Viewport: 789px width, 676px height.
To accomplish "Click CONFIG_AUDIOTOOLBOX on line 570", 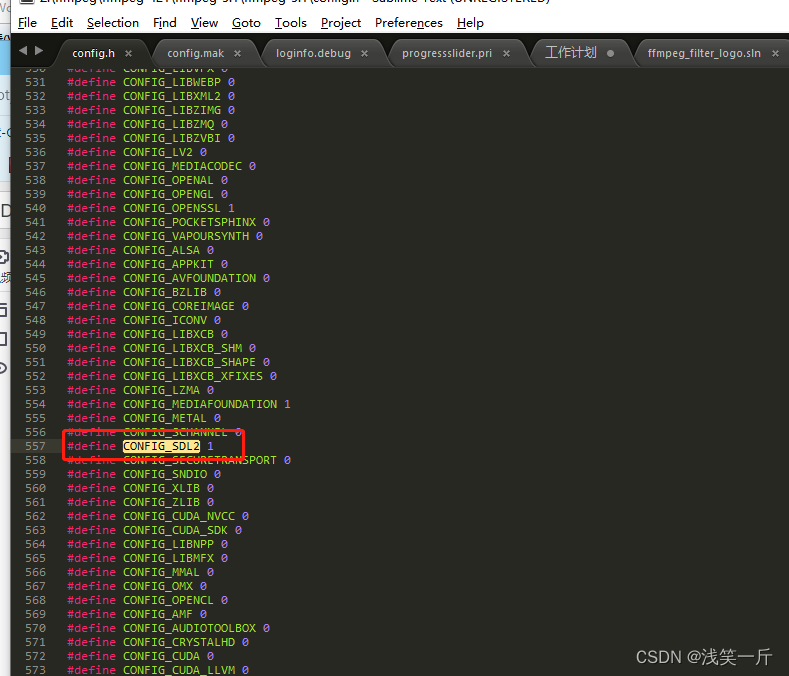I will coord(189,628).
